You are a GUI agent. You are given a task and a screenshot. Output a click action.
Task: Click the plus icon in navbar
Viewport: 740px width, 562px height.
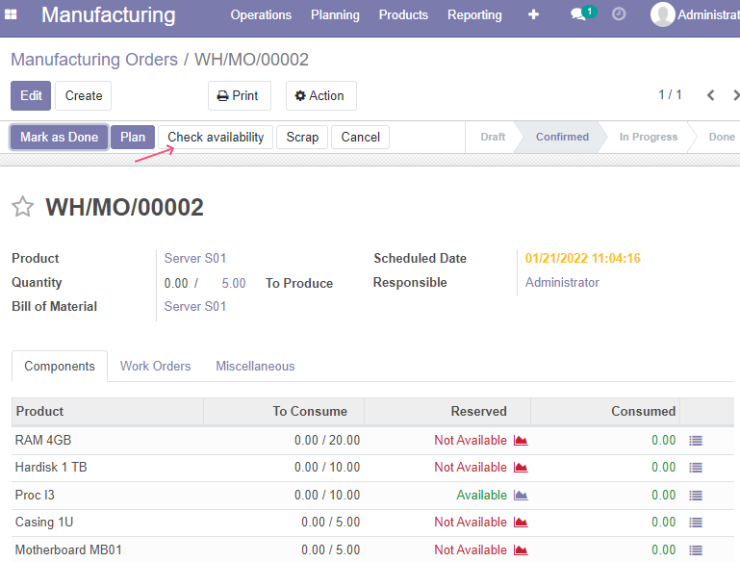[533, 15]
